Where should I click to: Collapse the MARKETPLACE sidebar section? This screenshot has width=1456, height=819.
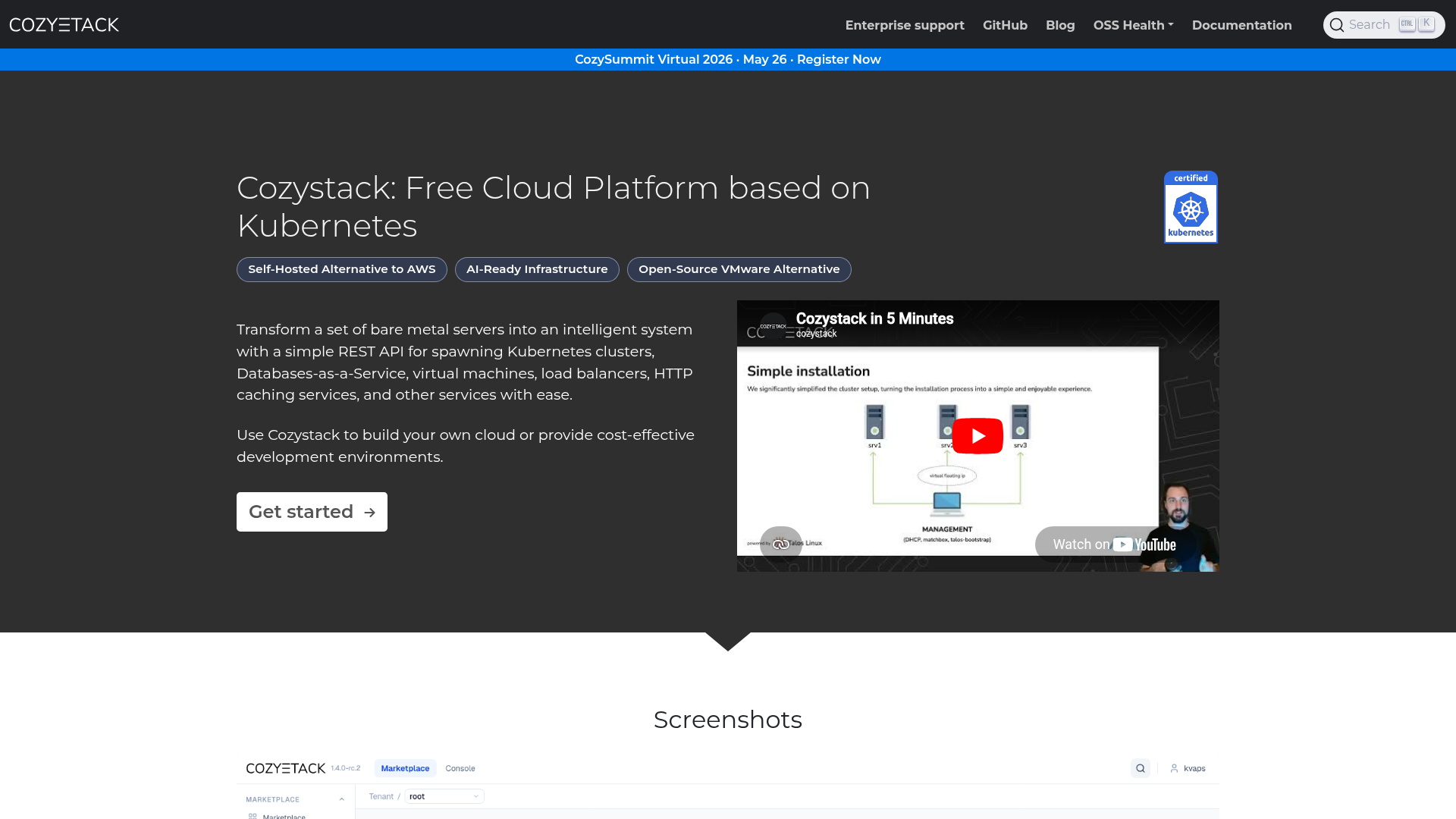(x=341, y=799)
